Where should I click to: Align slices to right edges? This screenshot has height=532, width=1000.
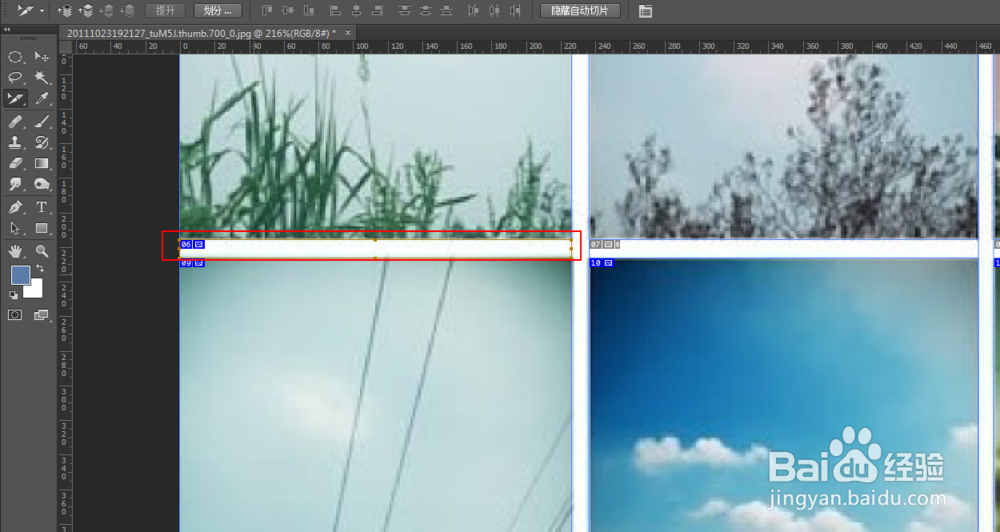pos(378,10)
